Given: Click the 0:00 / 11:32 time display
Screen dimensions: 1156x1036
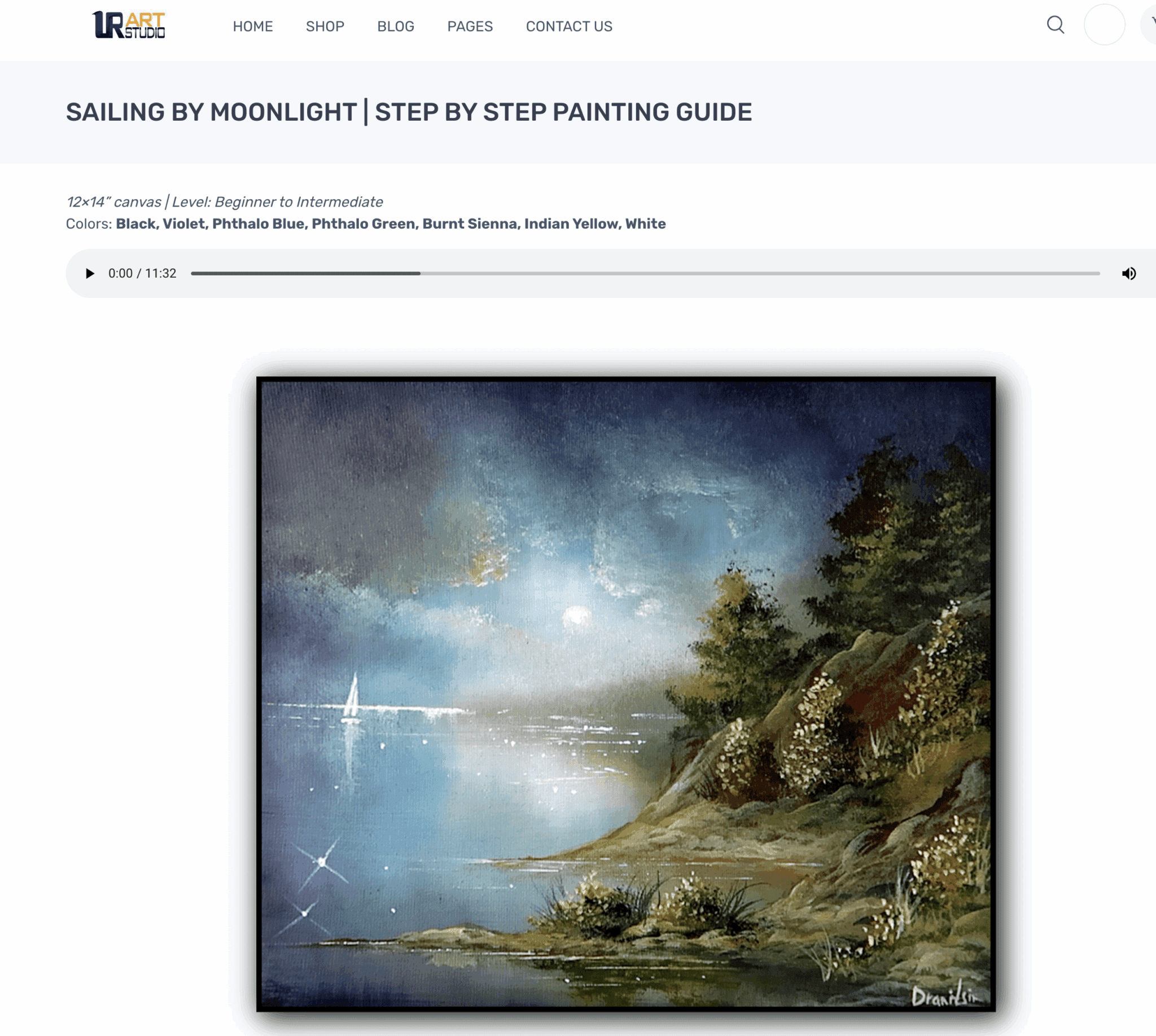Looking at the screenshot, I should pos(142,273).
